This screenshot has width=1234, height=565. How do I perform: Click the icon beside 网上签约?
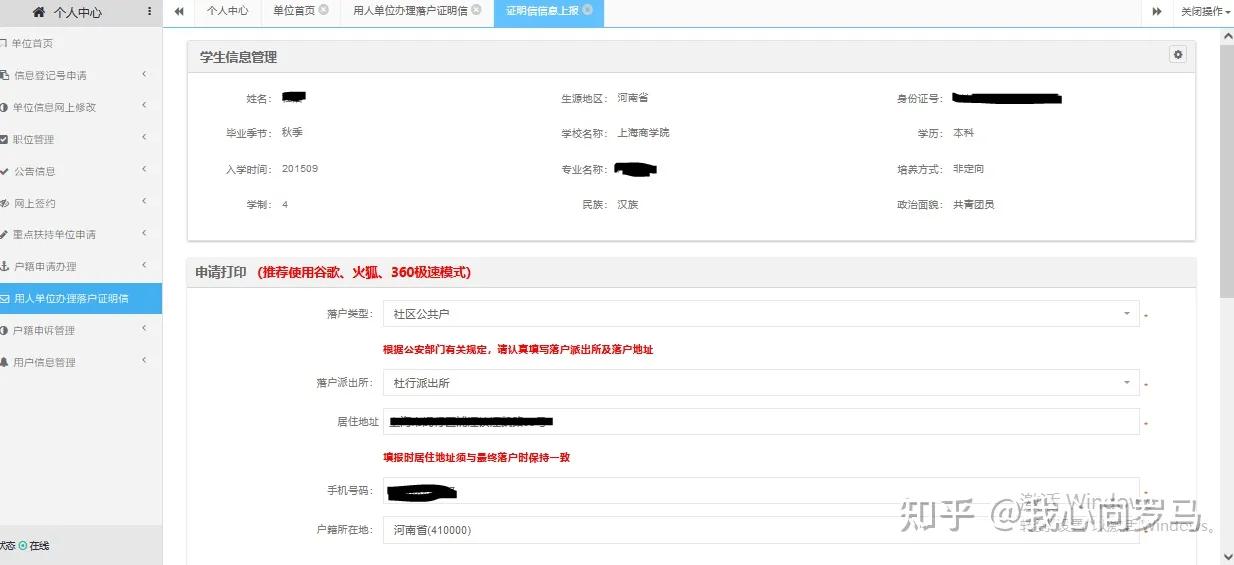4,203
